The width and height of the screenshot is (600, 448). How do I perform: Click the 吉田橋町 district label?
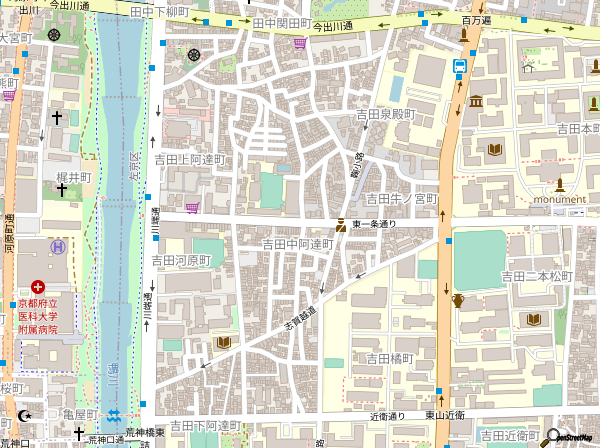pyautogui.click(x=389, y=357)
